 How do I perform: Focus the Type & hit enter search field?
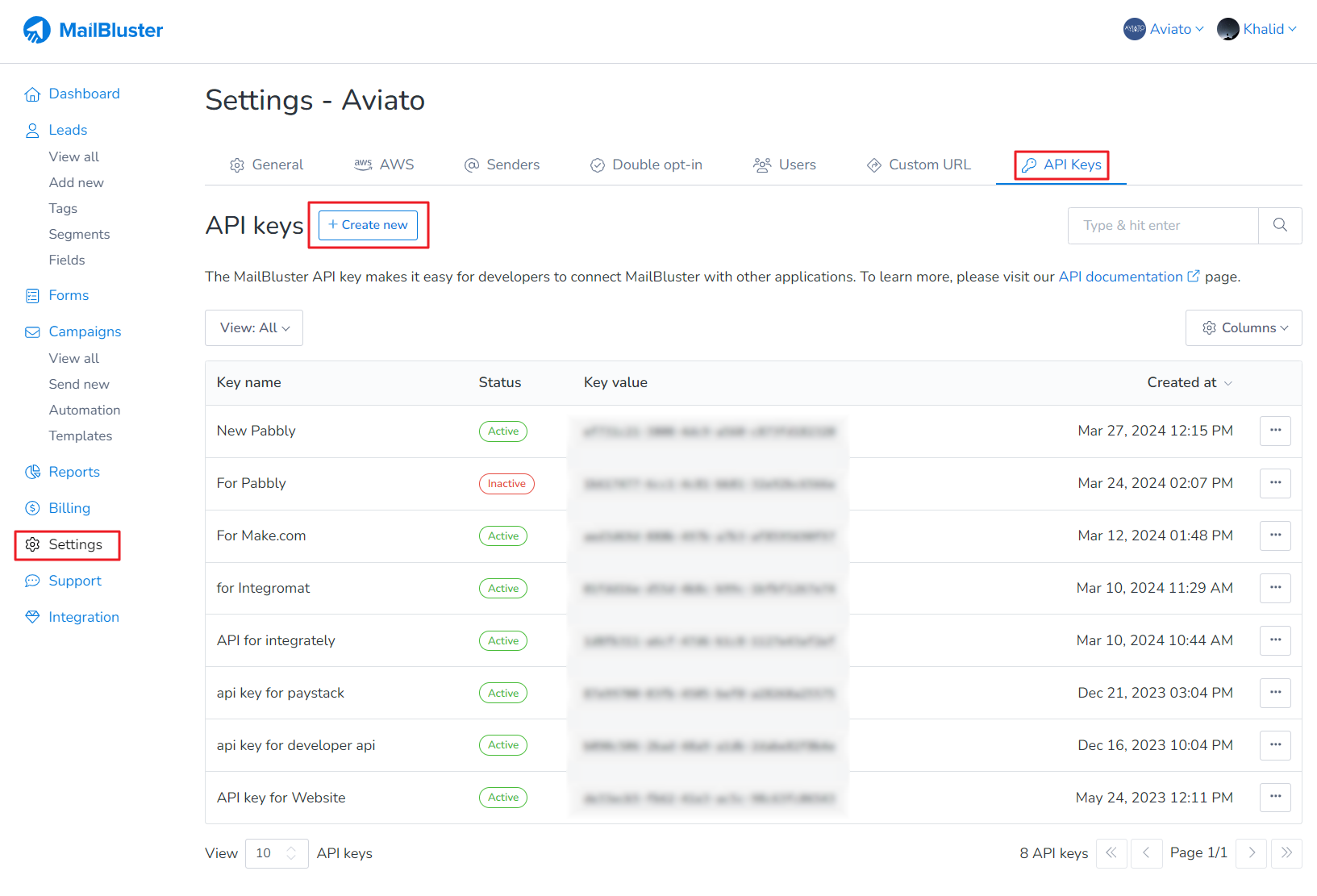(x=1162, y=225)
